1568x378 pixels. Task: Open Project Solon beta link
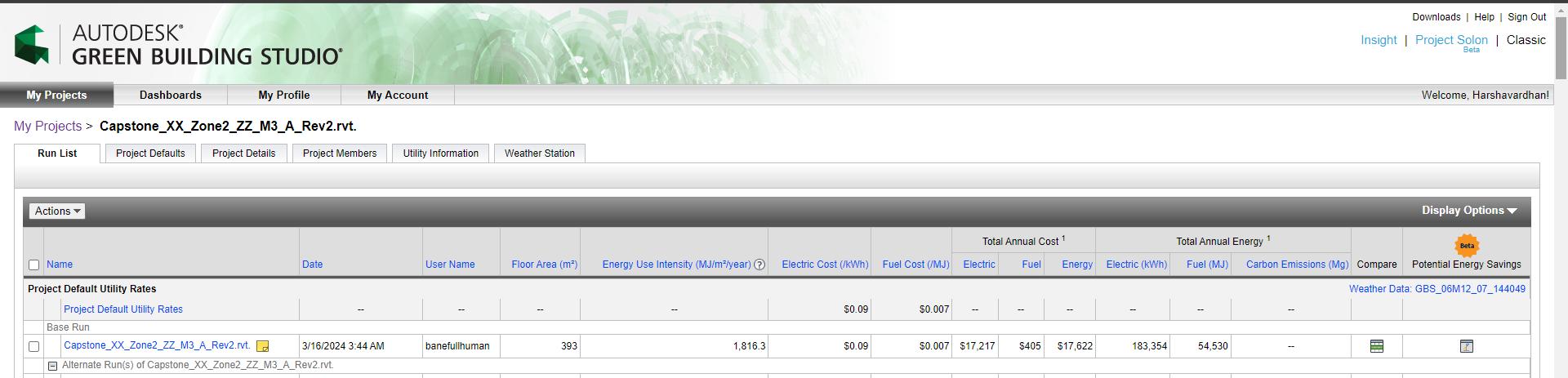pyautogui.click(x=1451, y=40)
